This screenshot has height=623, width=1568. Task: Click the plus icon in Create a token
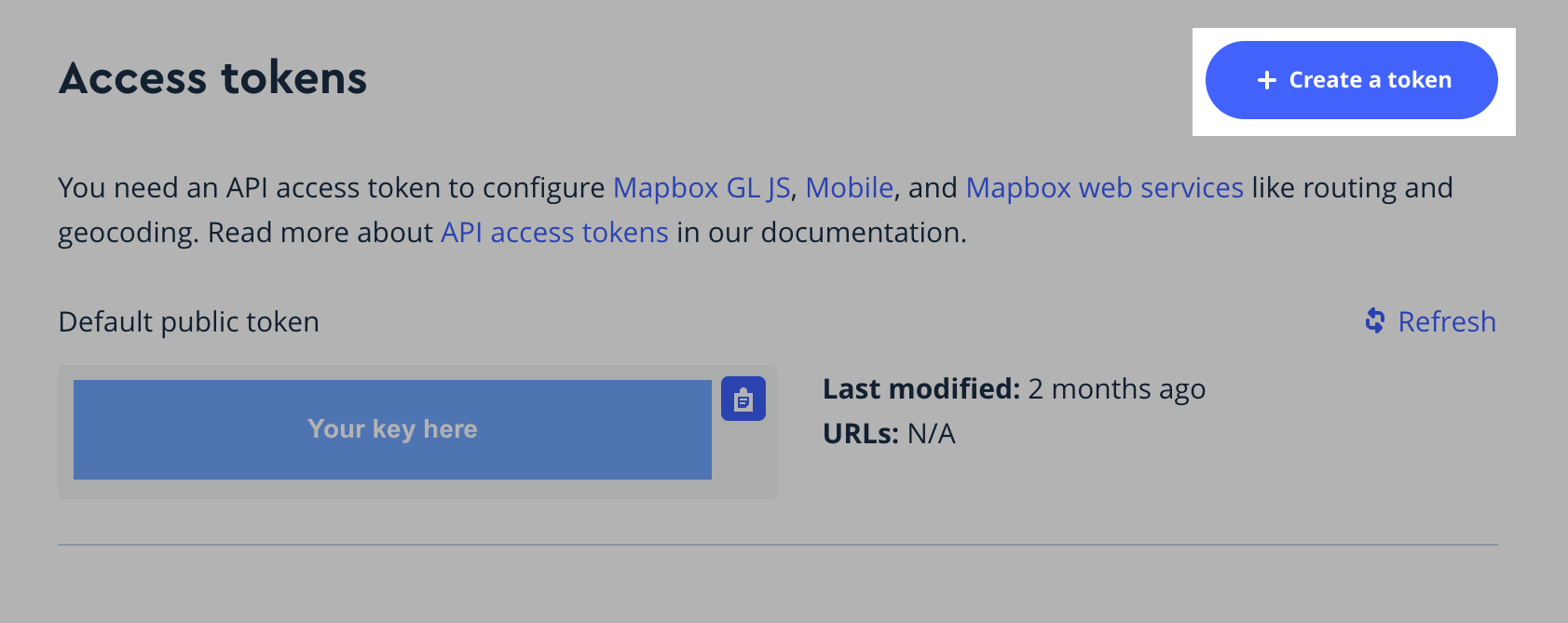point(1266,80)
